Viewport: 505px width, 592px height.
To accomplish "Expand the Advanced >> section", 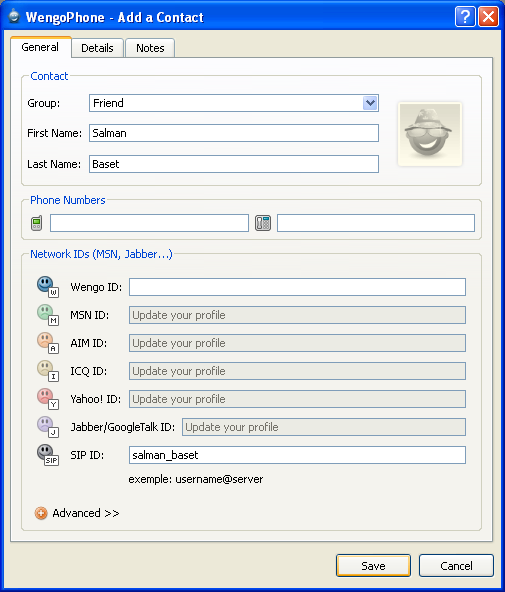I will click(x=86, y=513).
